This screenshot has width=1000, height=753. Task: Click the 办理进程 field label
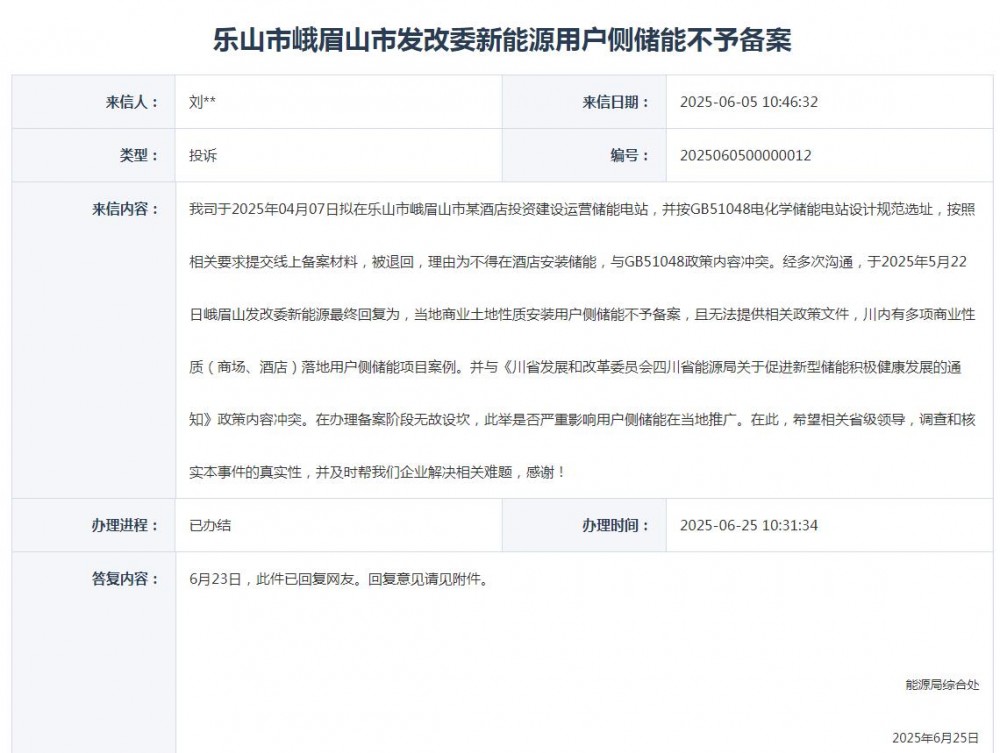126,525
